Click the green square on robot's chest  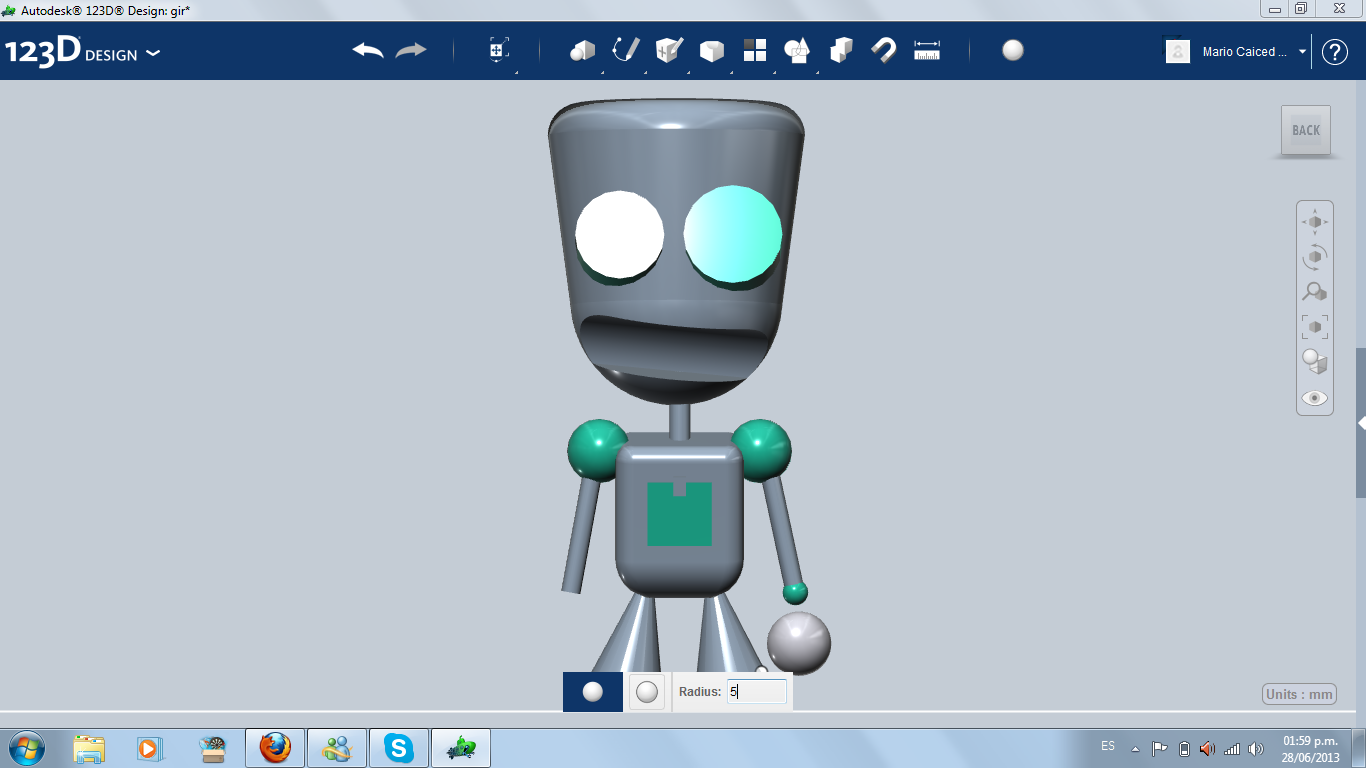pyautogui.click(x=680, y=514)
